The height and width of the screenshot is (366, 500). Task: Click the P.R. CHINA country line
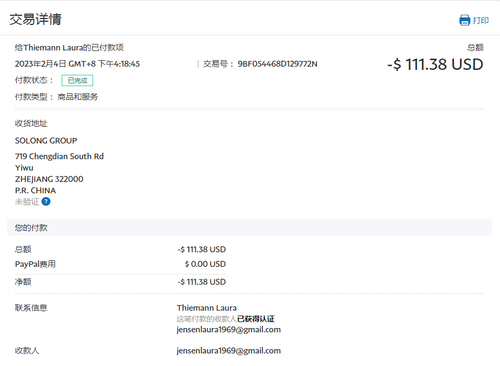point(35,190)
